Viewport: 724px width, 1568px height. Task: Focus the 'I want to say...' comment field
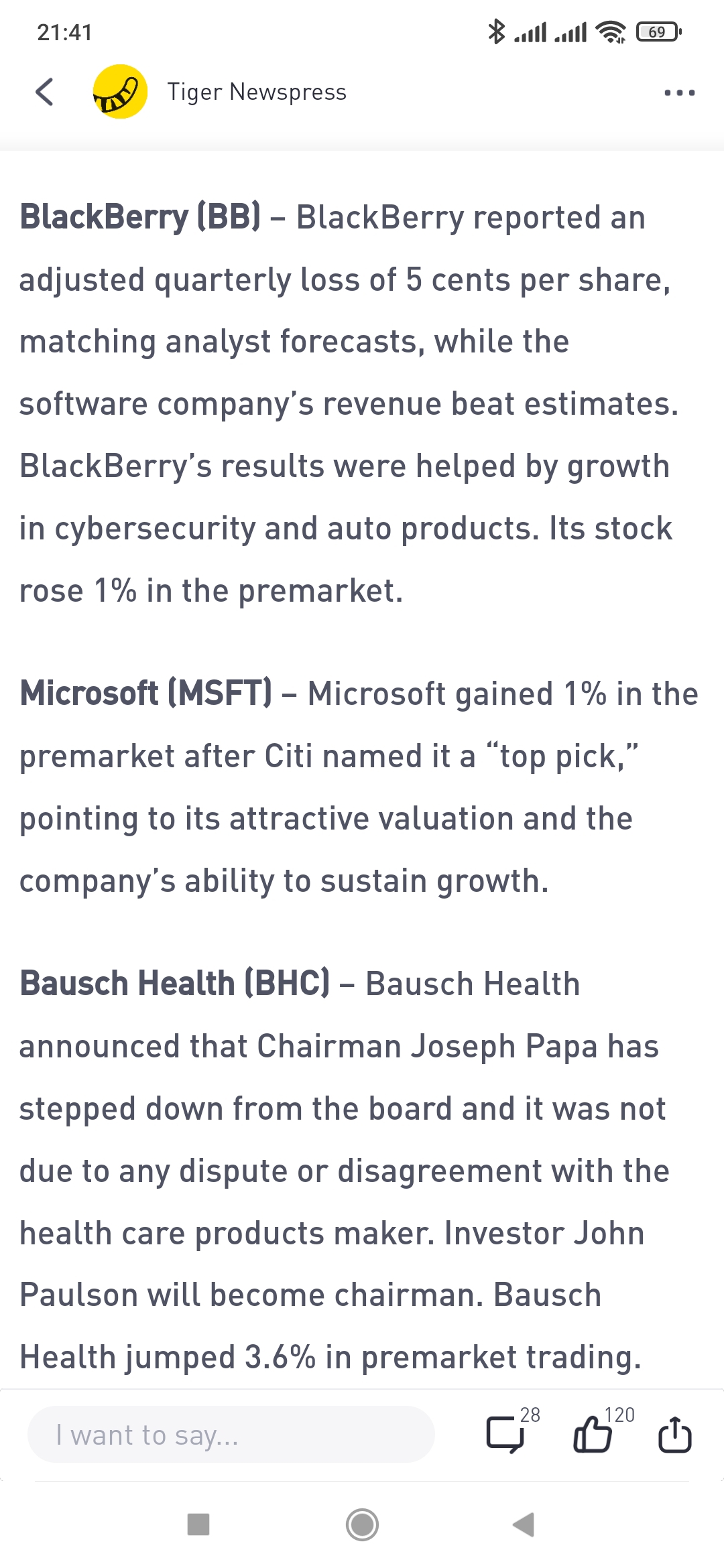(231, 1435)
